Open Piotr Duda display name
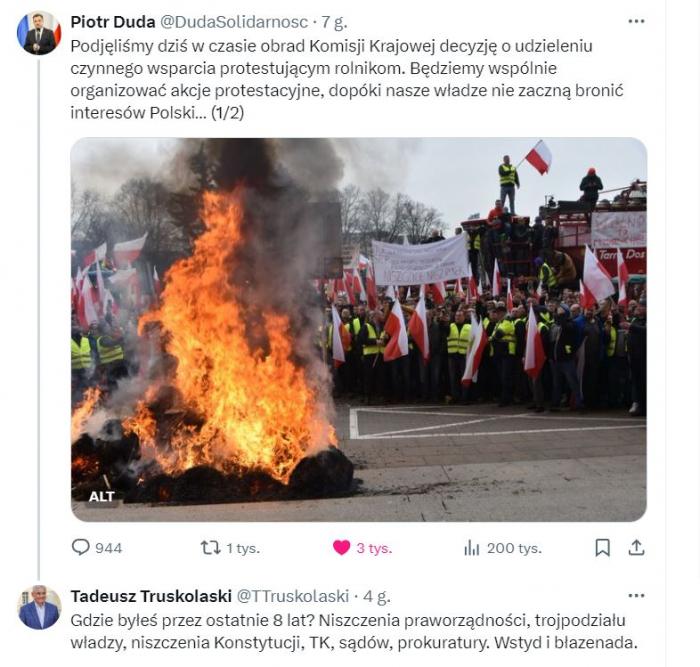700x667 pixels. pos(113,21)
